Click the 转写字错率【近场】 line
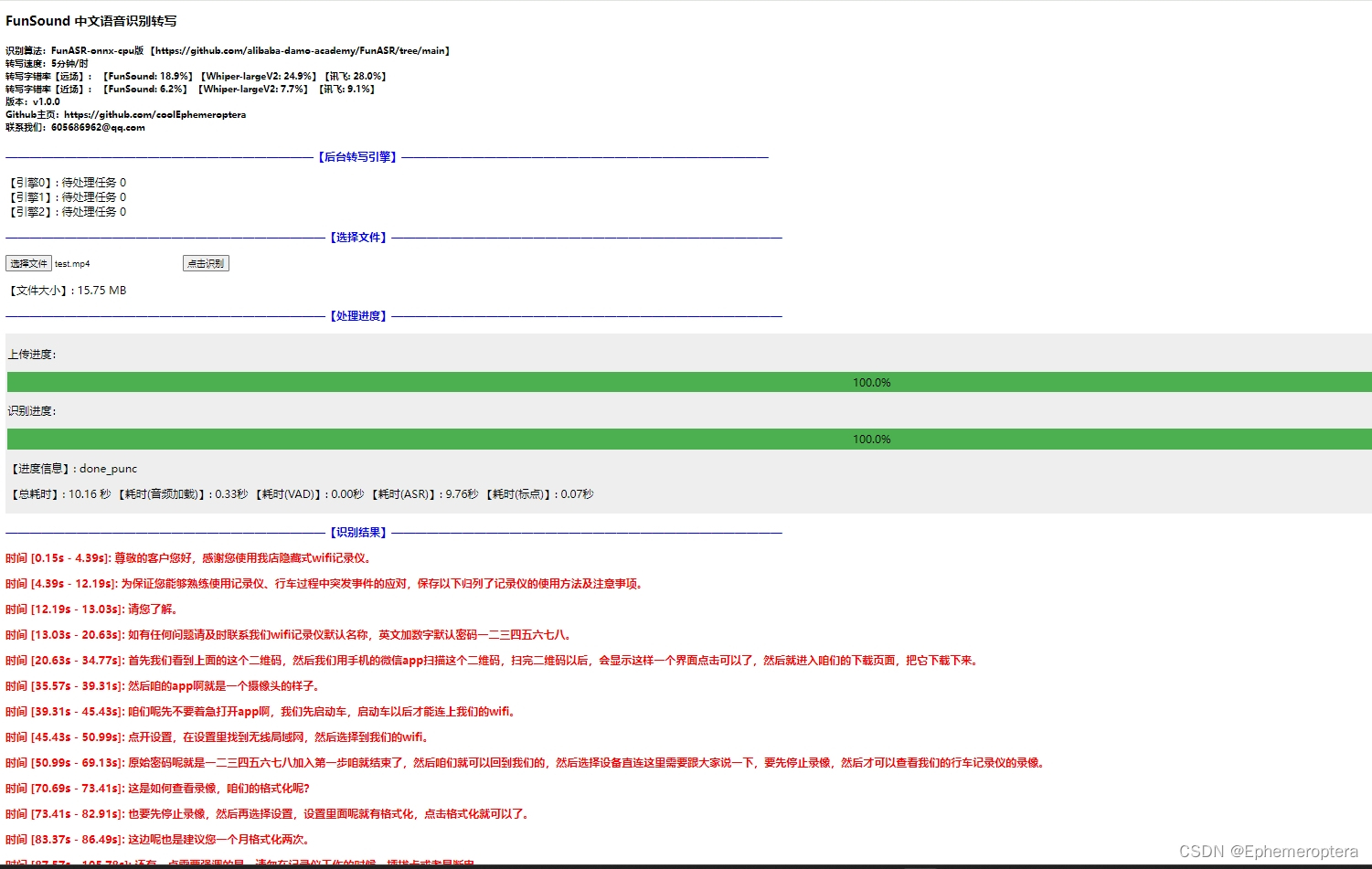Screen dimensions: 1372x869 pos(190,90)
